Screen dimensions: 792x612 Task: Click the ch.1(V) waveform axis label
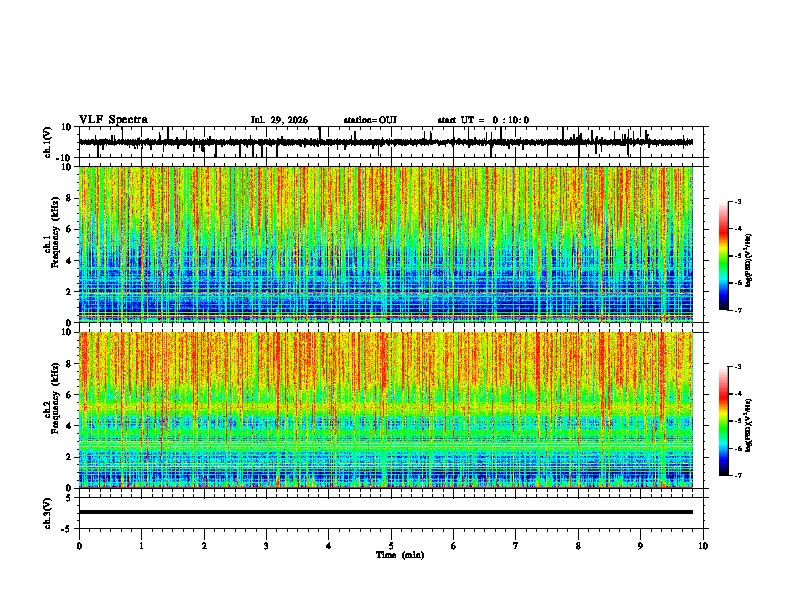[48, 142]
